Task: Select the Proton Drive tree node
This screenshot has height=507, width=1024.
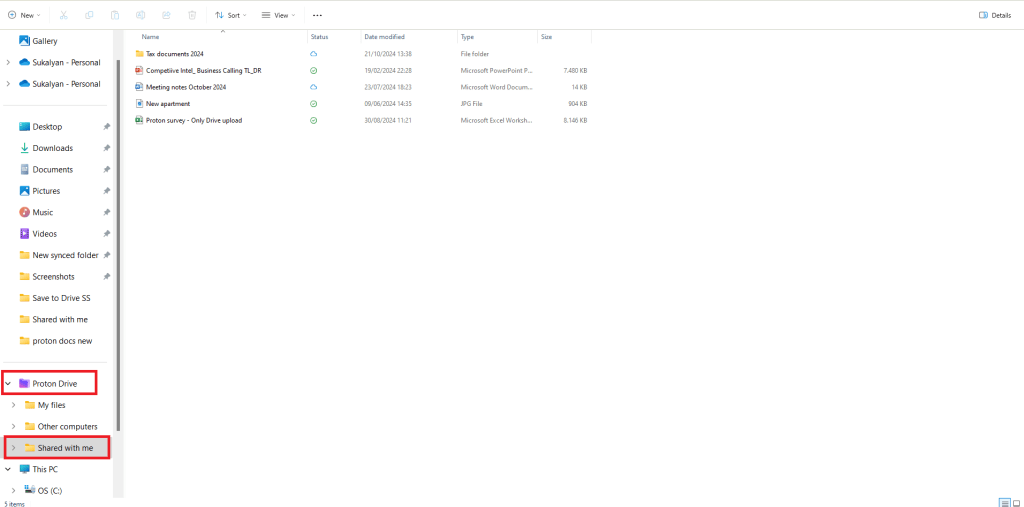Action: point(54,384)
